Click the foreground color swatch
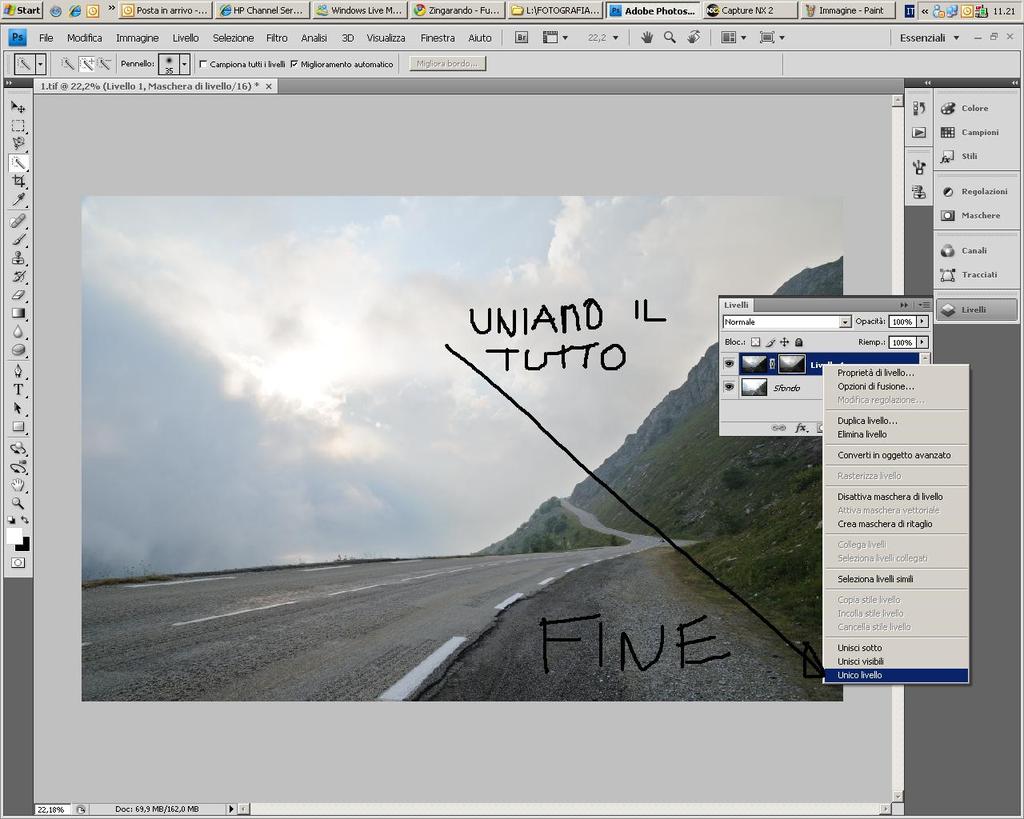This screenshot has height=819, width=1024. (14, 536)
